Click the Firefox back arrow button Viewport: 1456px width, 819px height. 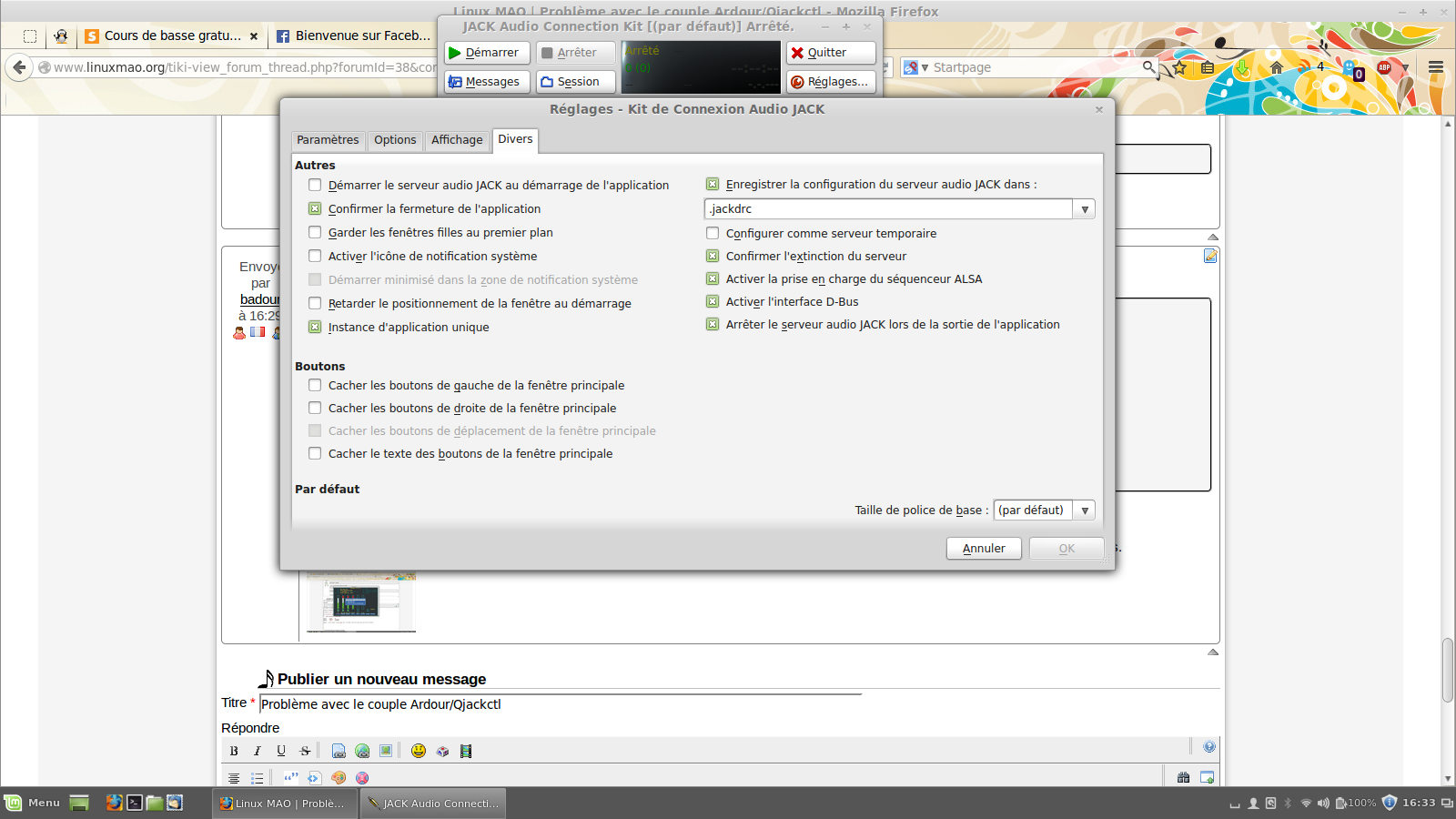pyautogui.click(x=20, y=67)
